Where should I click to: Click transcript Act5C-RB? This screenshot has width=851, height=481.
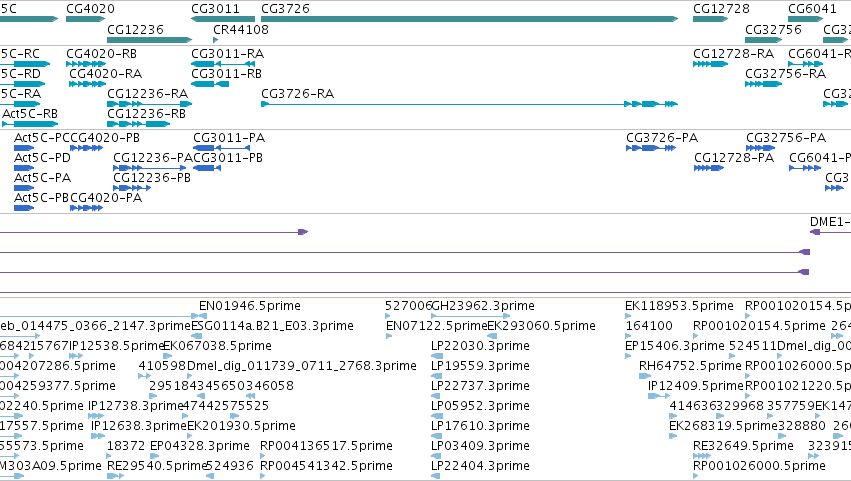coord(30,113)
